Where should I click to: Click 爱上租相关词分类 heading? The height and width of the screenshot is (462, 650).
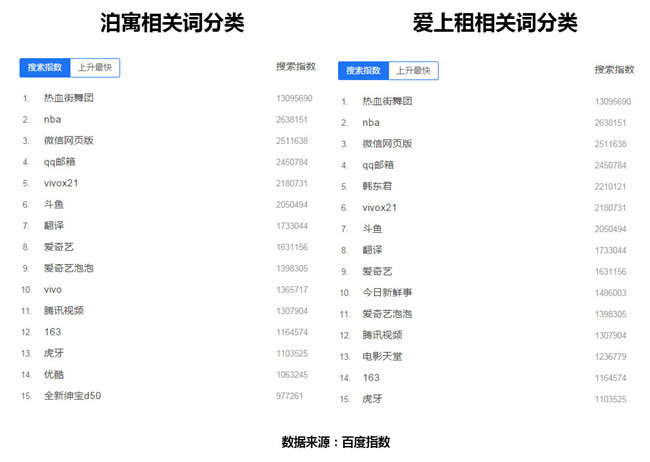495,22
